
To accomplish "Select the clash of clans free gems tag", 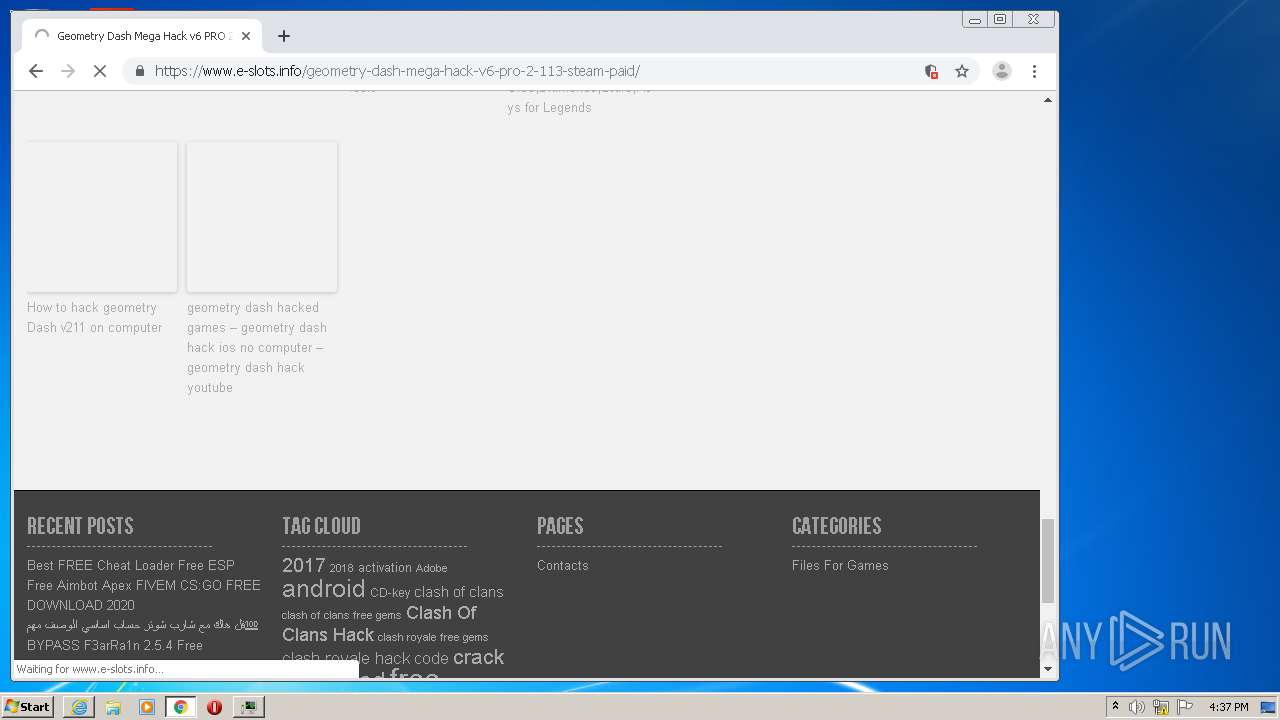I will pyautogui.click(x=341, y=615).
